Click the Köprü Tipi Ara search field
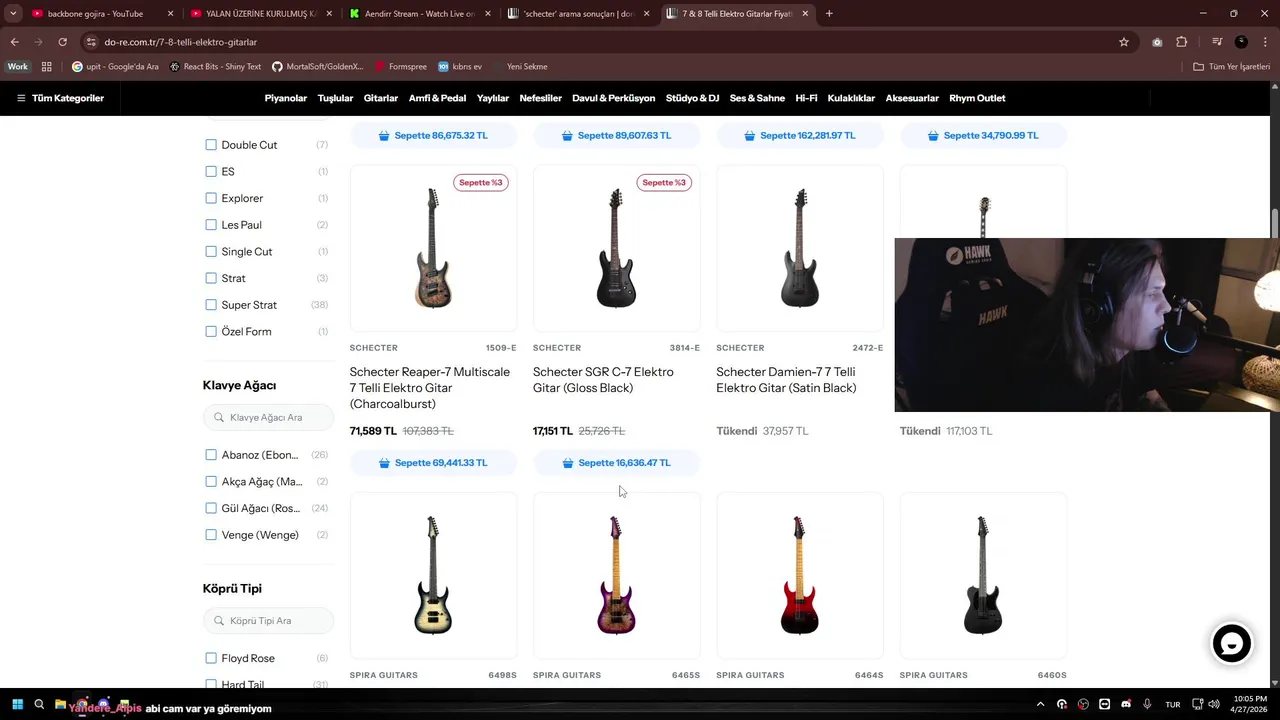 268,621
